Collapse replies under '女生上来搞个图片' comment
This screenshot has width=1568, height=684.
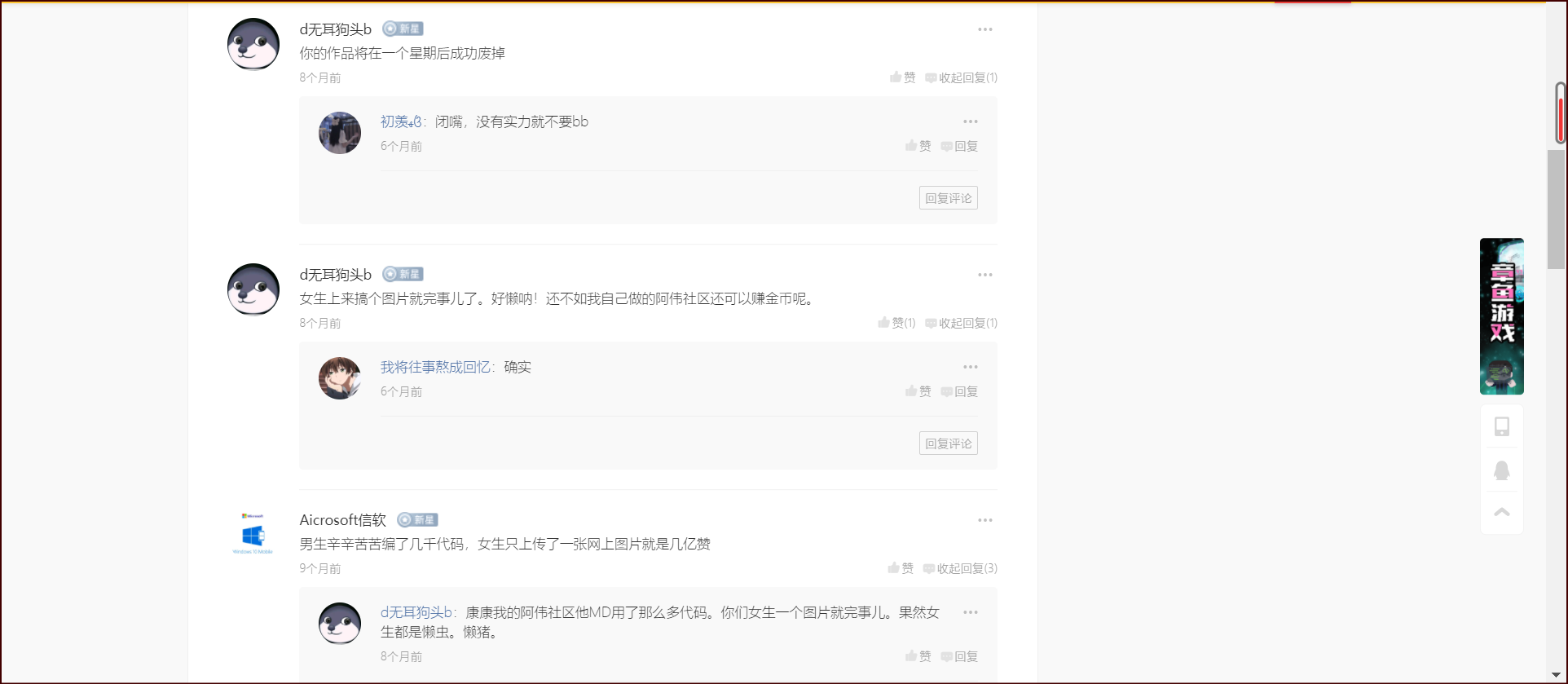[x=962, y=323]
